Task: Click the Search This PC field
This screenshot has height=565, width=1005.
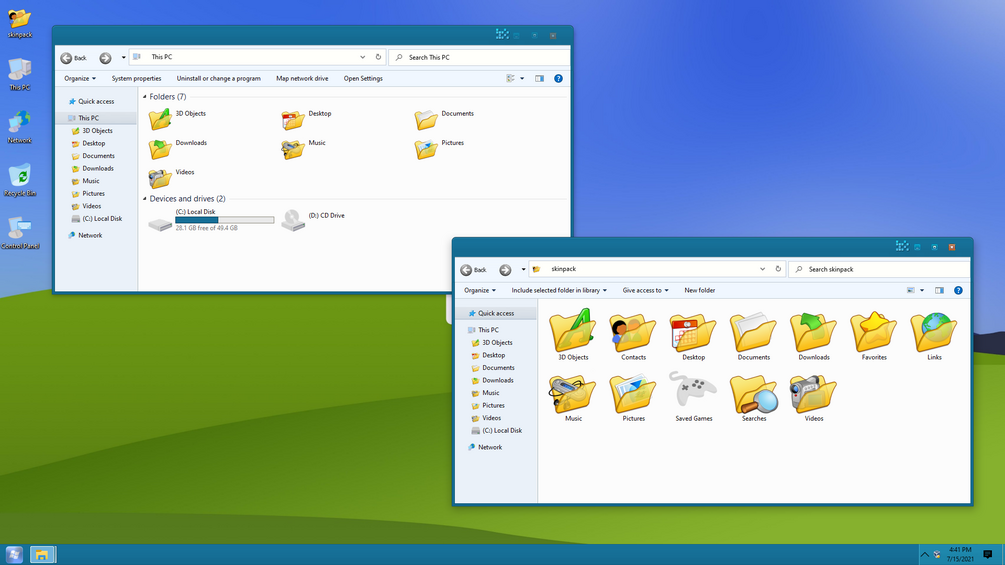Action: click(x=479, y=57)
